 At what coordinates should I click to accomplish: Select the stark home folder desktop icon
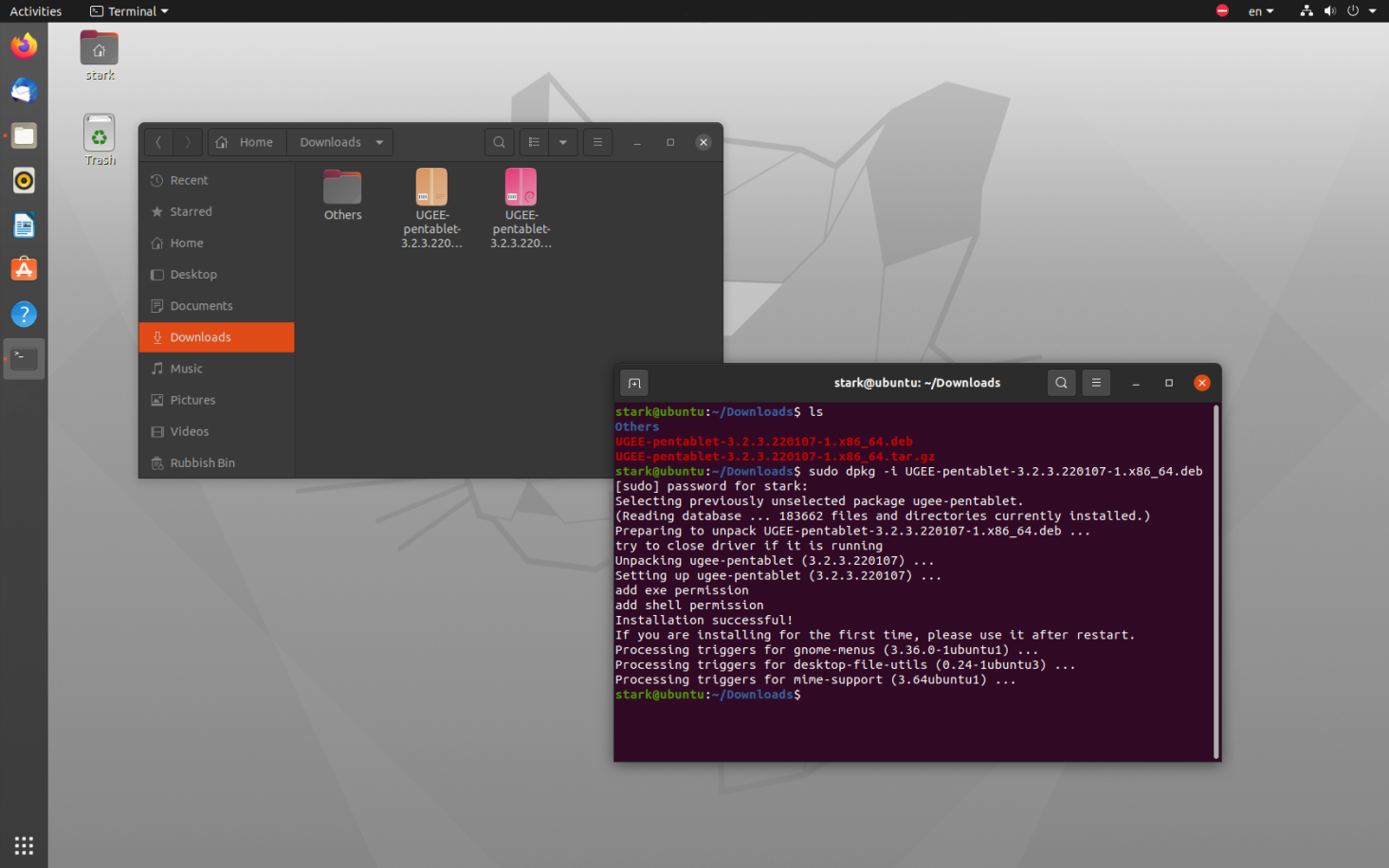click(100, 56)
